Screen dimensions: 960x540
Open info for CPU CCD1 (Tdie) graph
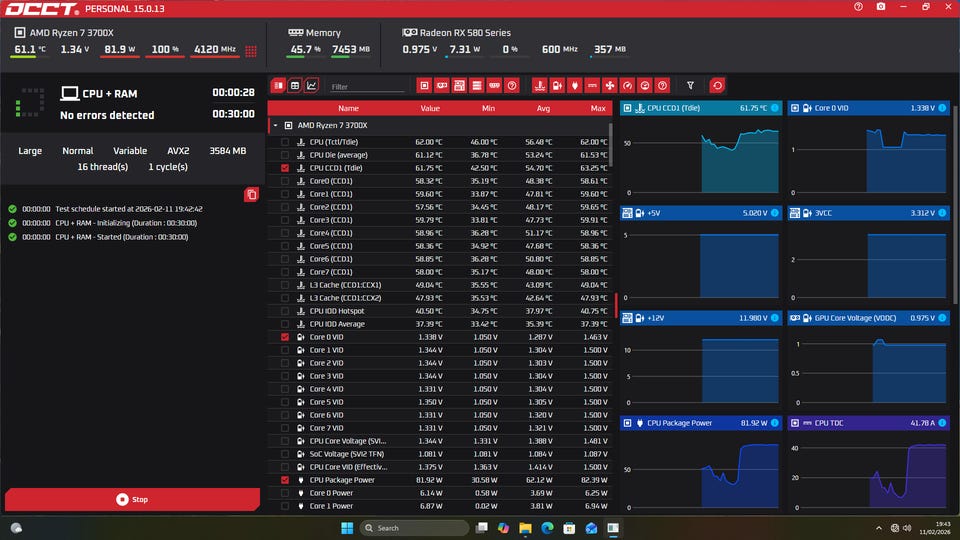click(774, 108)
